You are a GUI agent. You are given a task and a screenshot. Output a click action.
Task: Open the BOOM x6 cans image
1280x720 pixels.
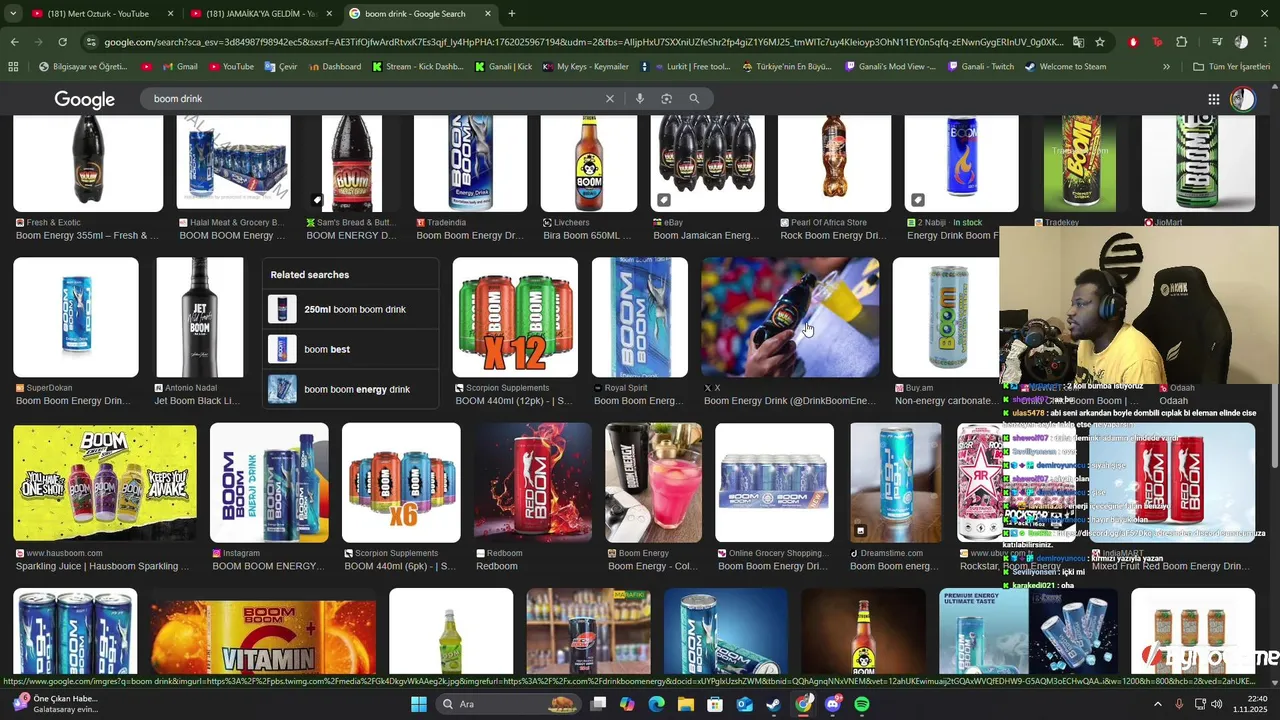401,482
